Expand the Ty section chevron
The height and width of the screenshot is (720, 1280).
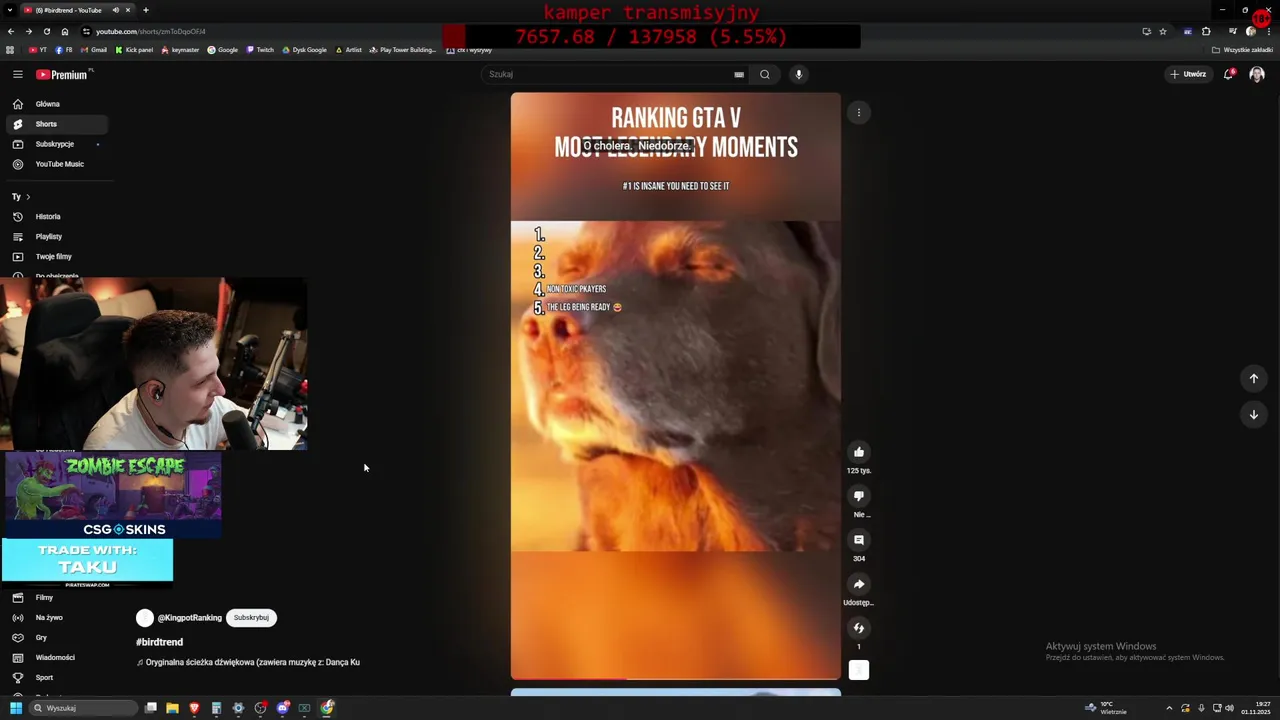pos(28,197)
